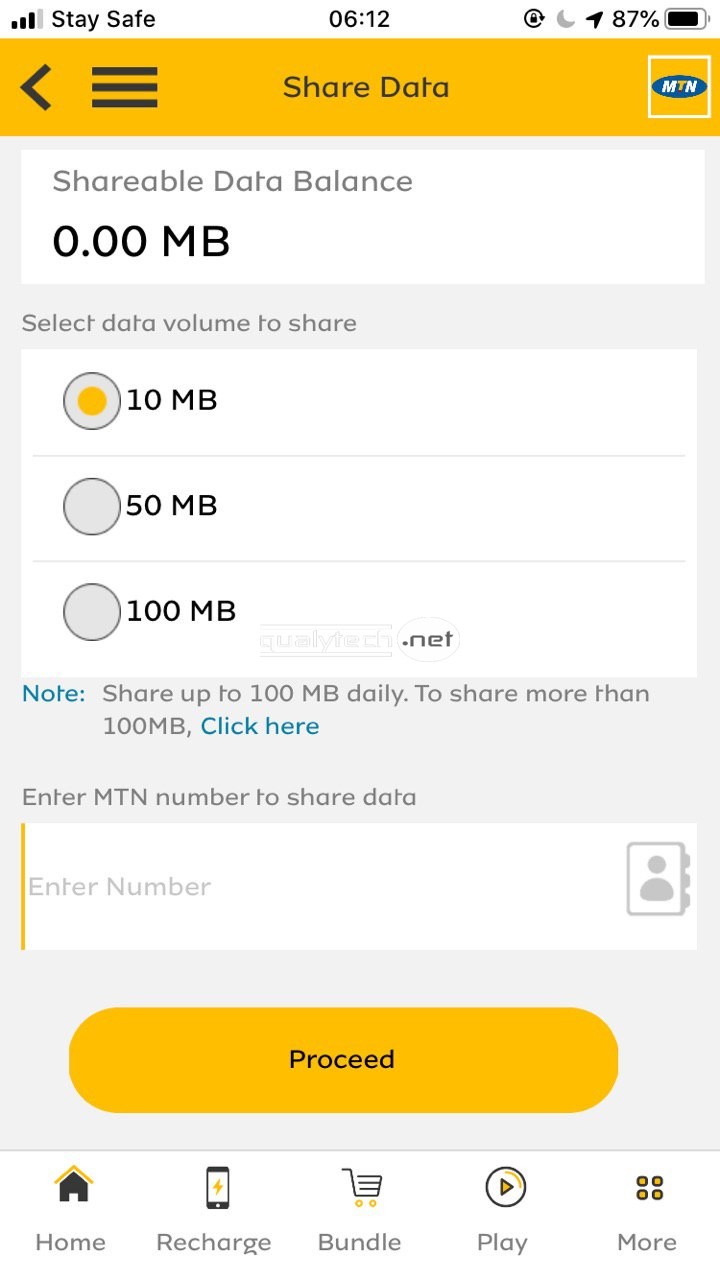Focus the Enter Number input field

[x=300, y=886]
